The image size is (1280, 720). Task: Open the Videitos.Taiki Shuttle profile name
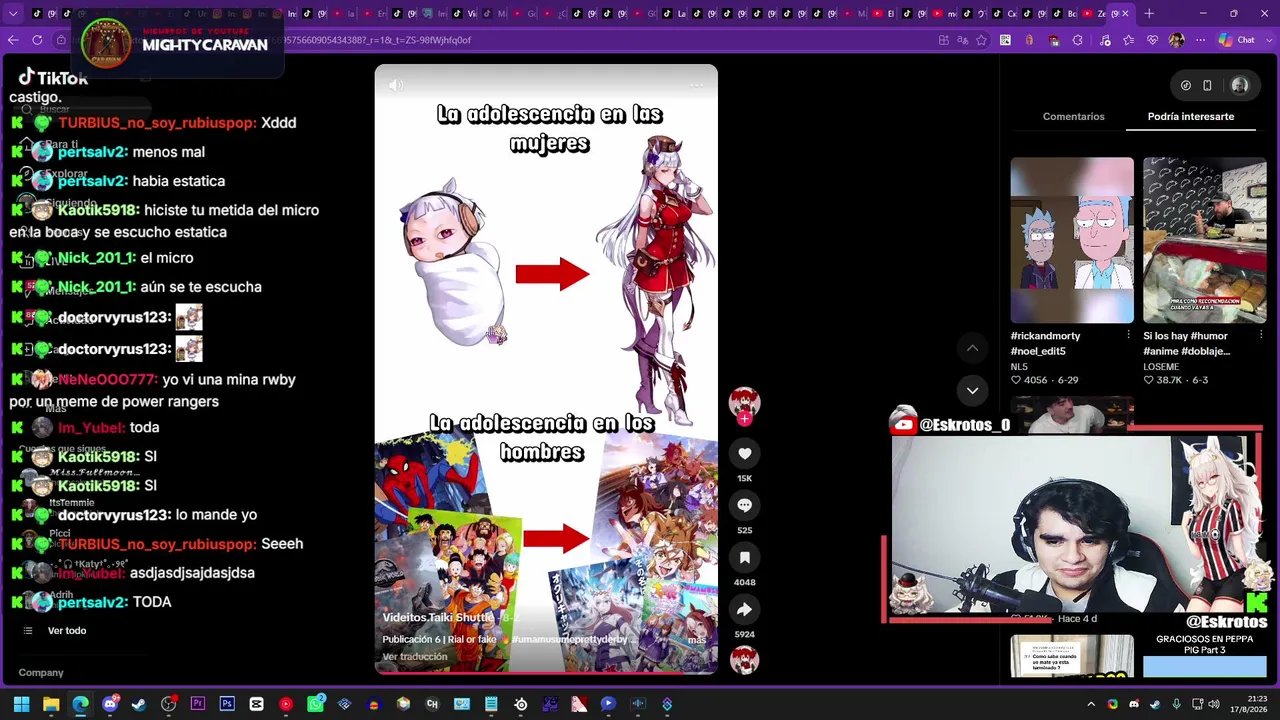click(x=438, y=618)
